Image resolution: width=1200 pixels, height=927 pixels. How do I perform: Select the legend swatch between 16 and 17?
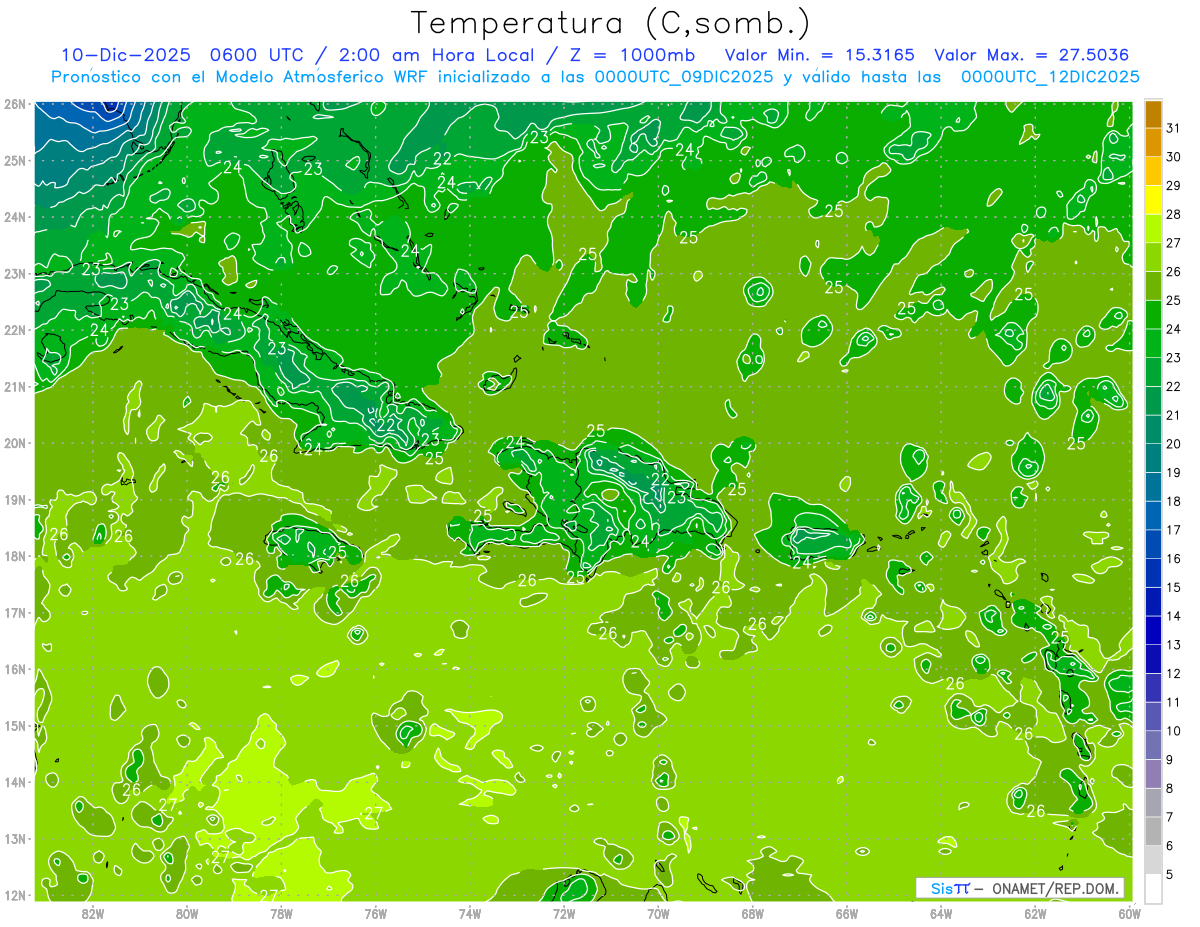pyautogui.click(x=1153, y=544)
